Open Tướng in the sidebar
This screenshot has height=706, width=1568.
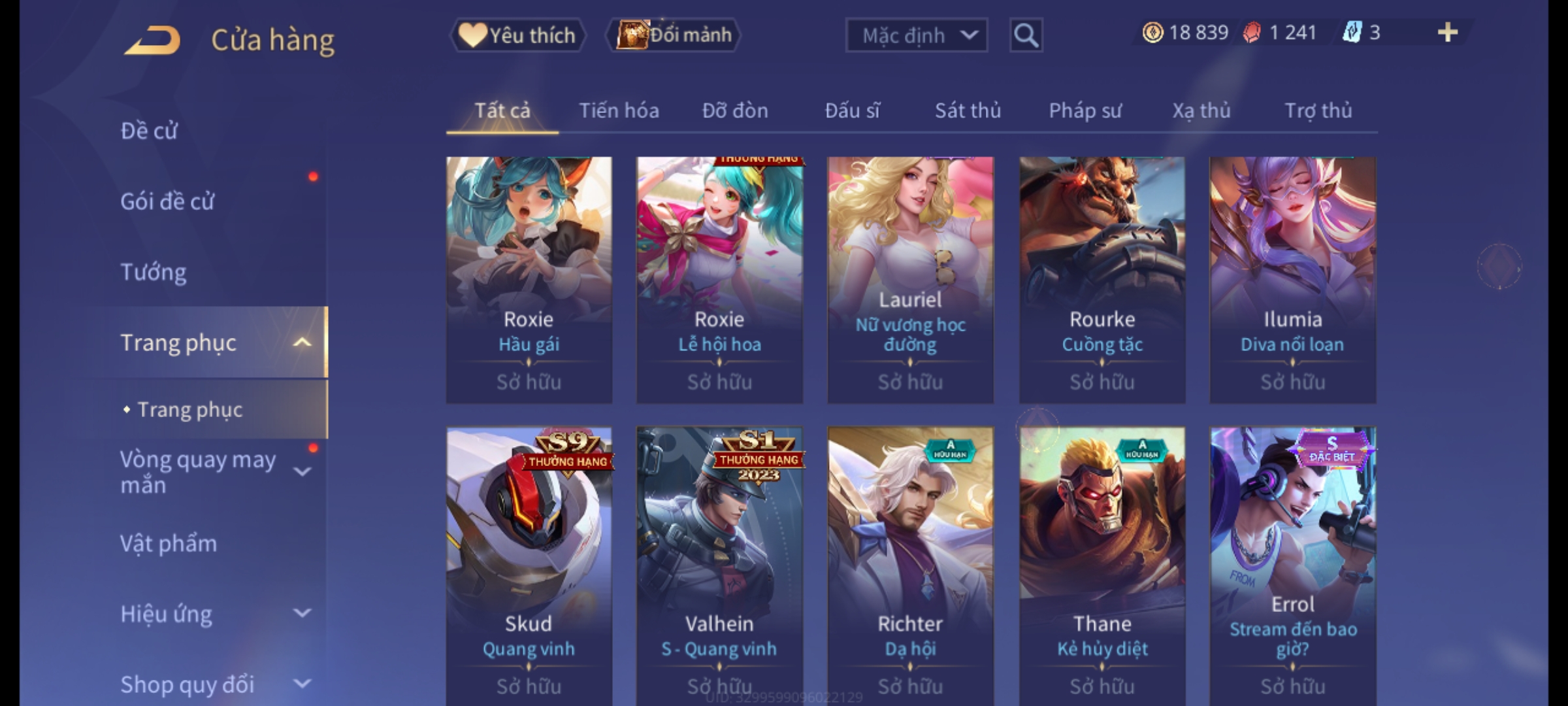154,272
